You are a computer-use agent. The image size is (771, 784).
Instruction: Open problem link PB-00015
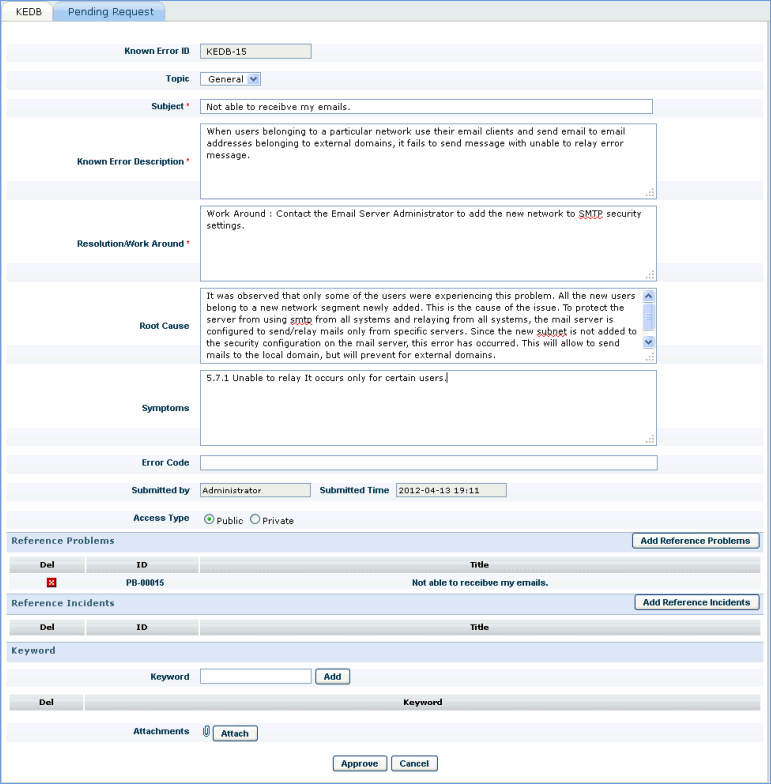pos(145,582)
